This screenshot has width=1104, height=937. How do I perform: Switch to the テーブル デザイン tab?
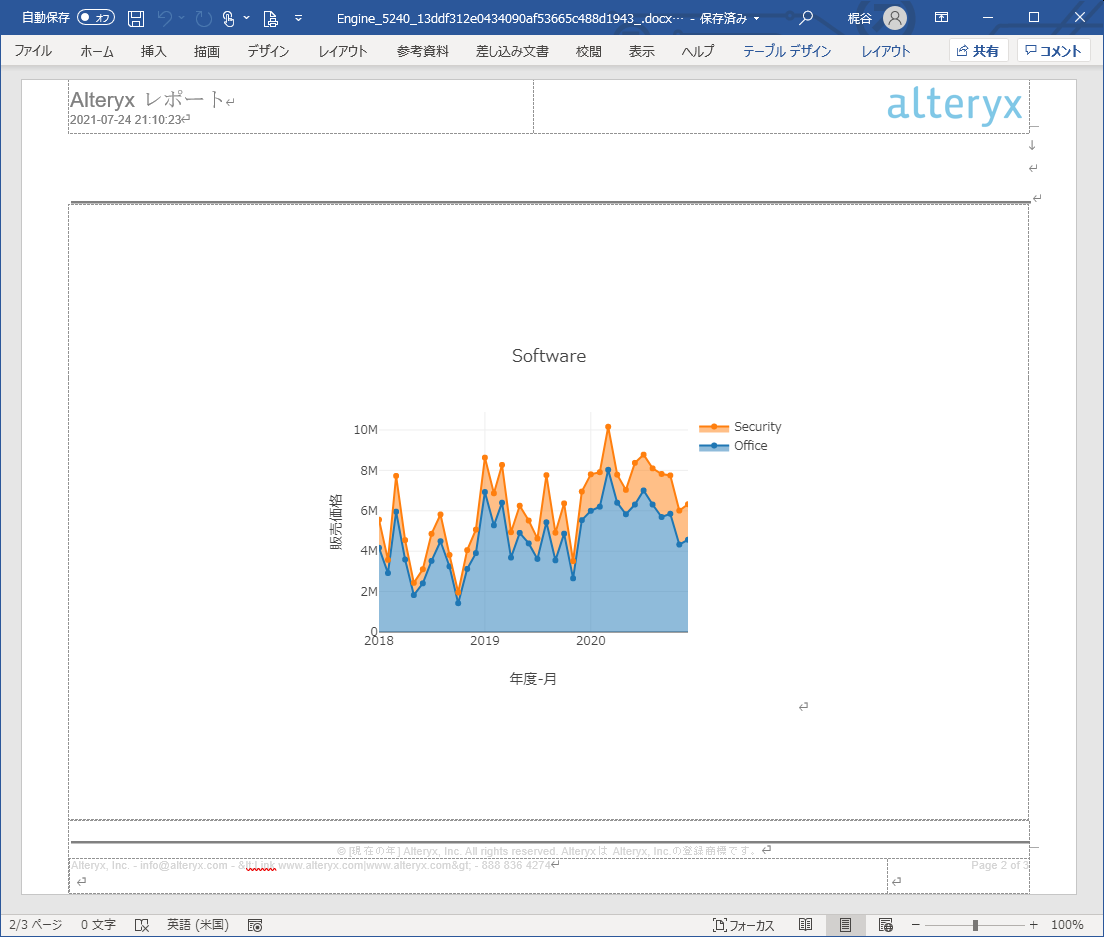[786, 51]
